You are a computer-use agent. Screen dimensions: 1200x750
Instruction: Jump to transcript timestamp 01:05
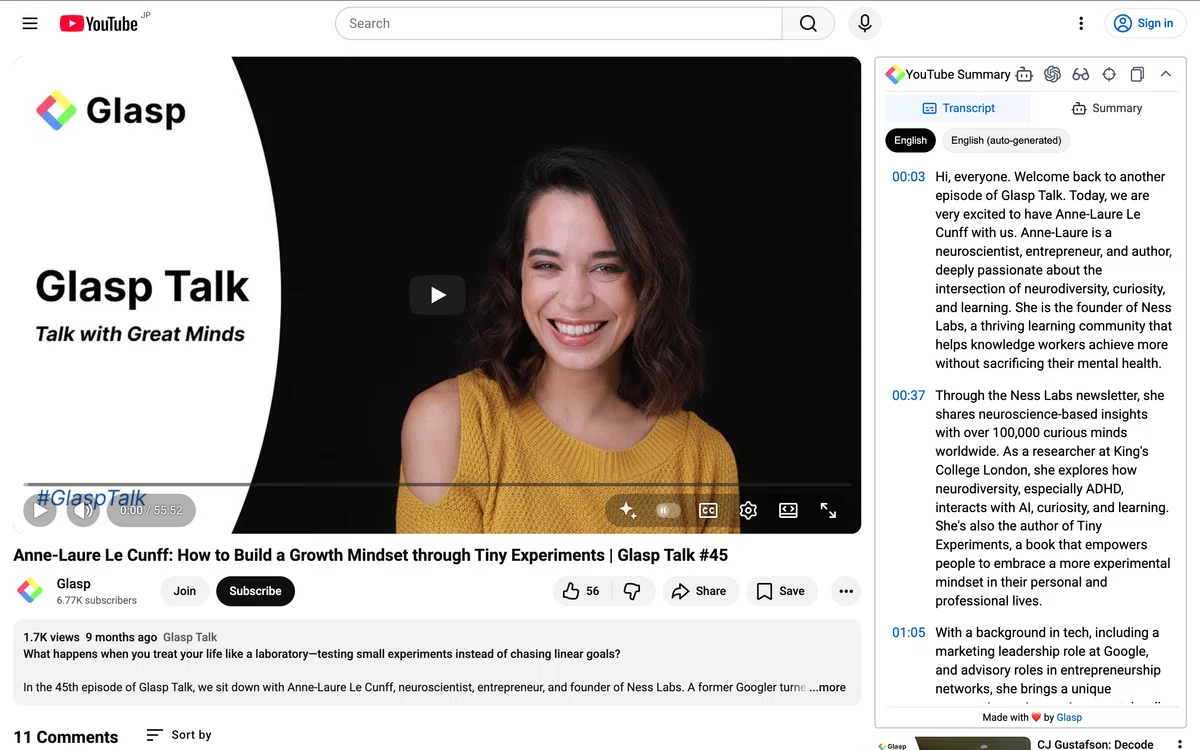tap(908, 633)
